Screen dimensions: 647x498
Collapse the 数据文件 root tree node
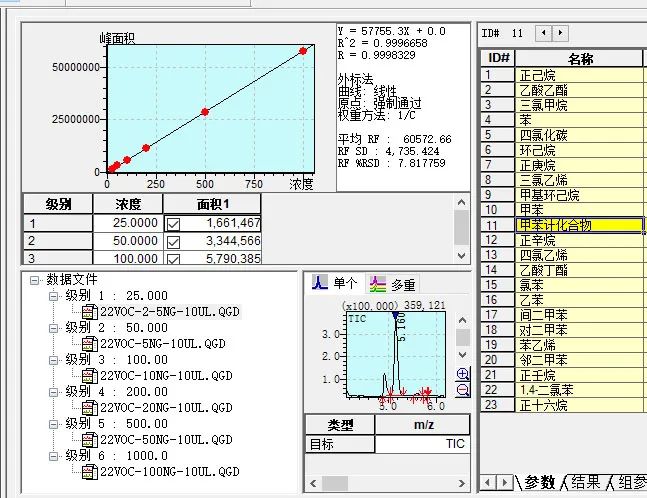click(x=35, y=281)
